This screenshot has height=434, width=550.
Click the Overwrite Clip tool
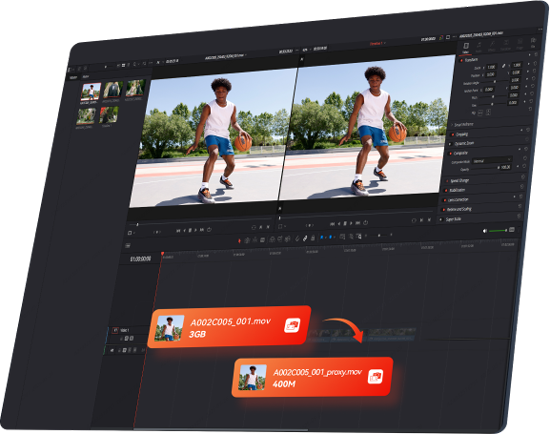pyautogui.click(x=280, y=239)
